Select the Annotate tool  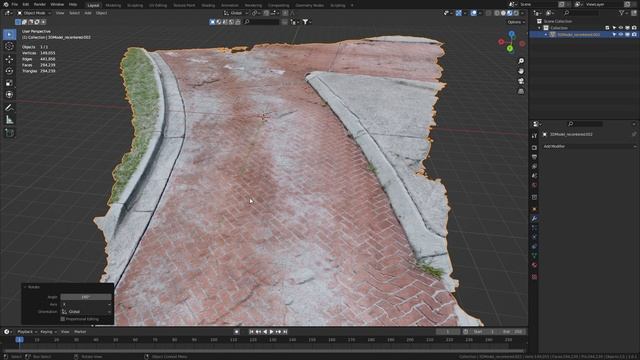[x=9, y=108]
